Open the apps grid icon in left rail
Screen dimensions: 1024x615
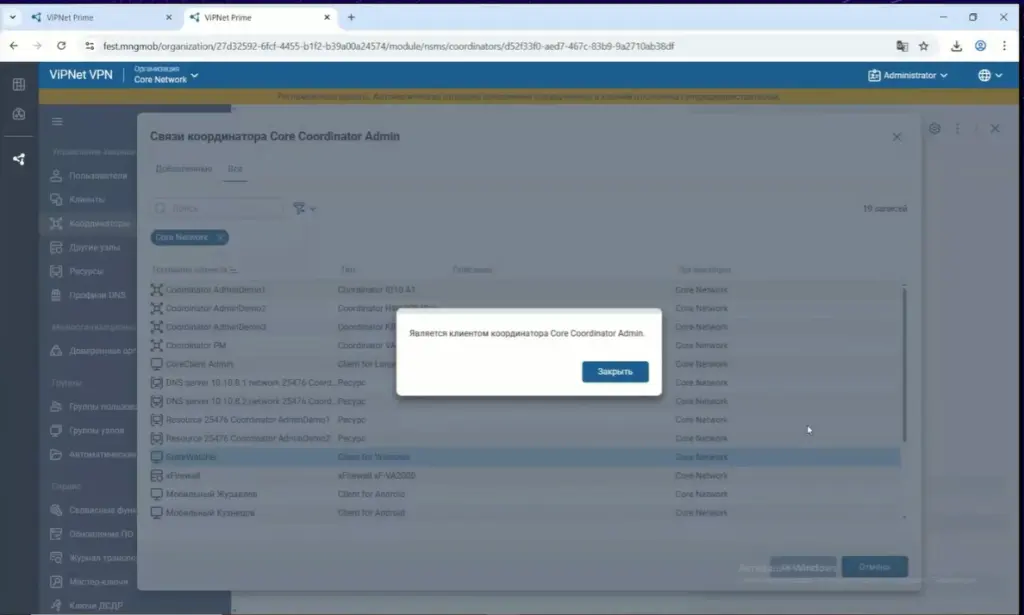[19, 84]
